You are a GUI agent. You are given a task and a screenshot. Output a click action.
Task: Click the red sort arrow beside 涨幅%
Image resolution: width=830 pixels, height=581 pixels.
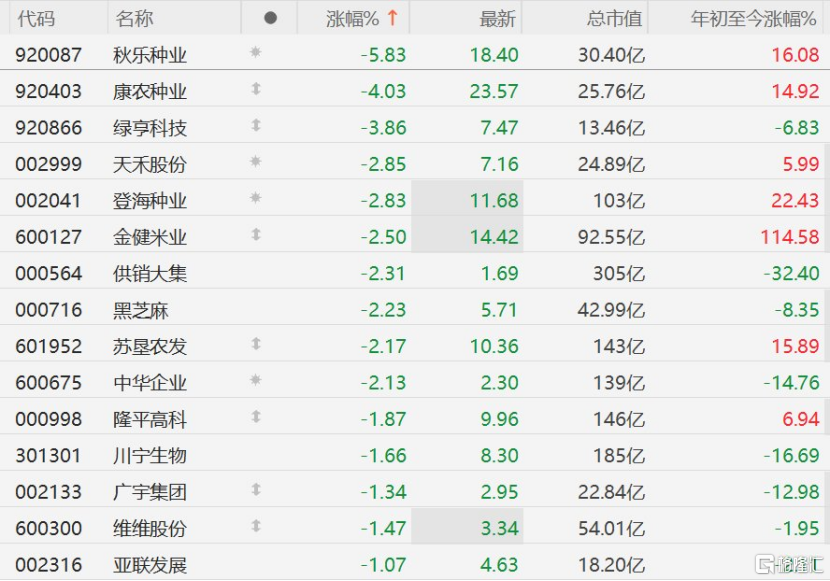point(392,17)
